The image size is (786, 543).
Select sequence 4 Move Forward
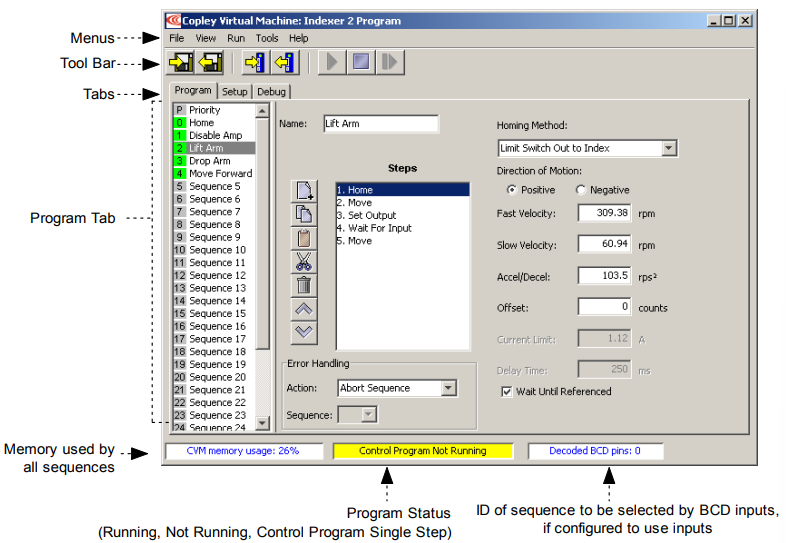[214, 173]
